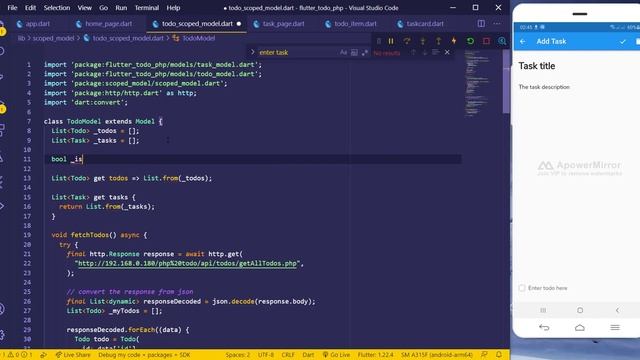Open the status bar feedback icon

[x=484, y=355]
